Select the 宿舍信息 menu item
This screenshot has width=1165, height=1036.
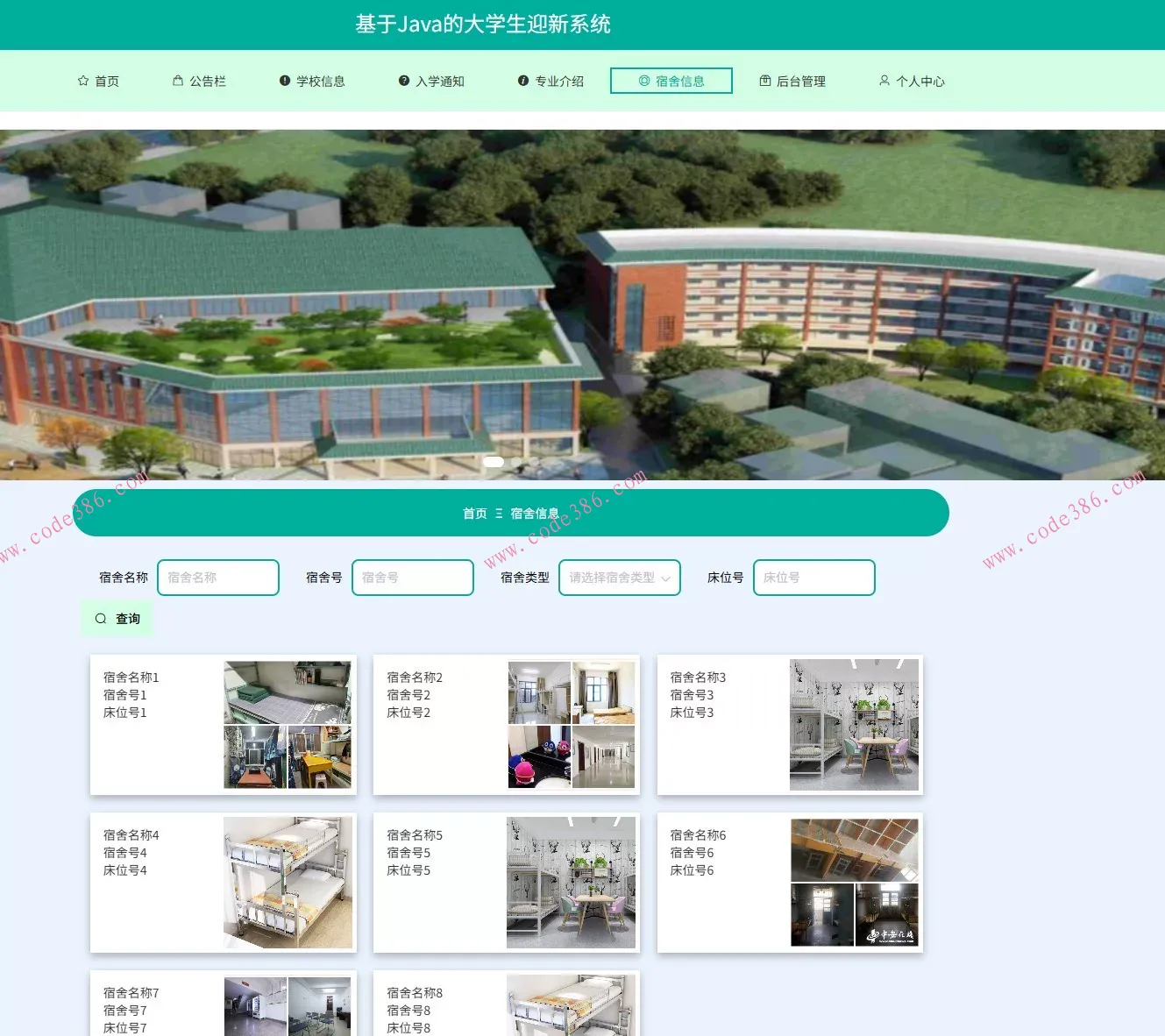[671, 81]
